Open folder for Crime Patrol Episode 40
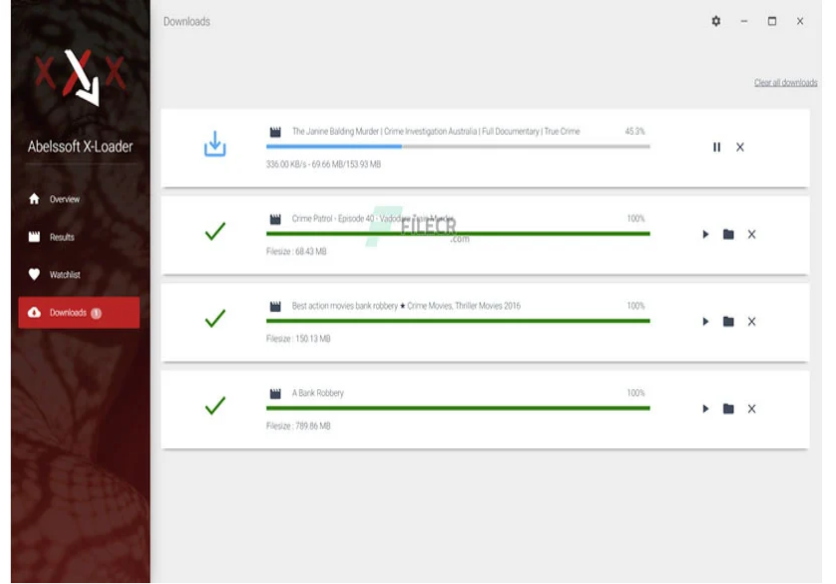This screenshot has height=584, width=836. pos(728,234)
